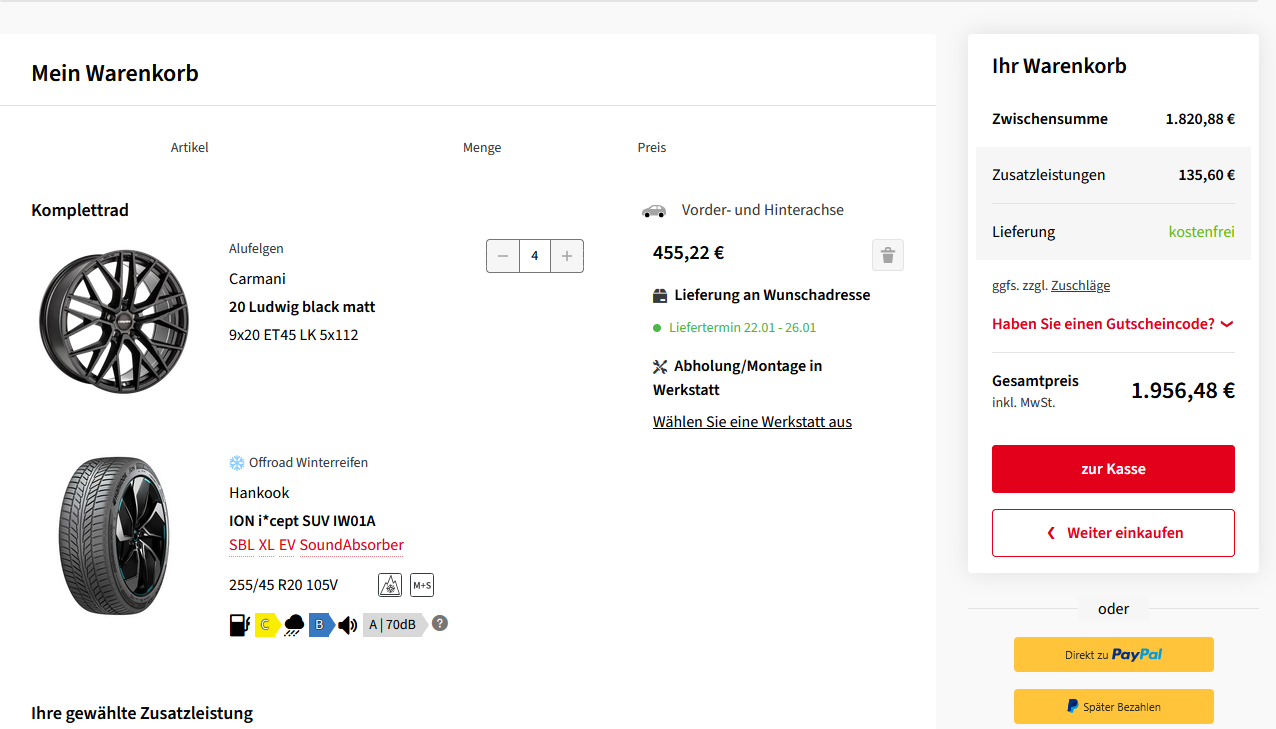Click the fuel efficiency label icon
This screenshot has width=1276, height=729.
[240, 625]
